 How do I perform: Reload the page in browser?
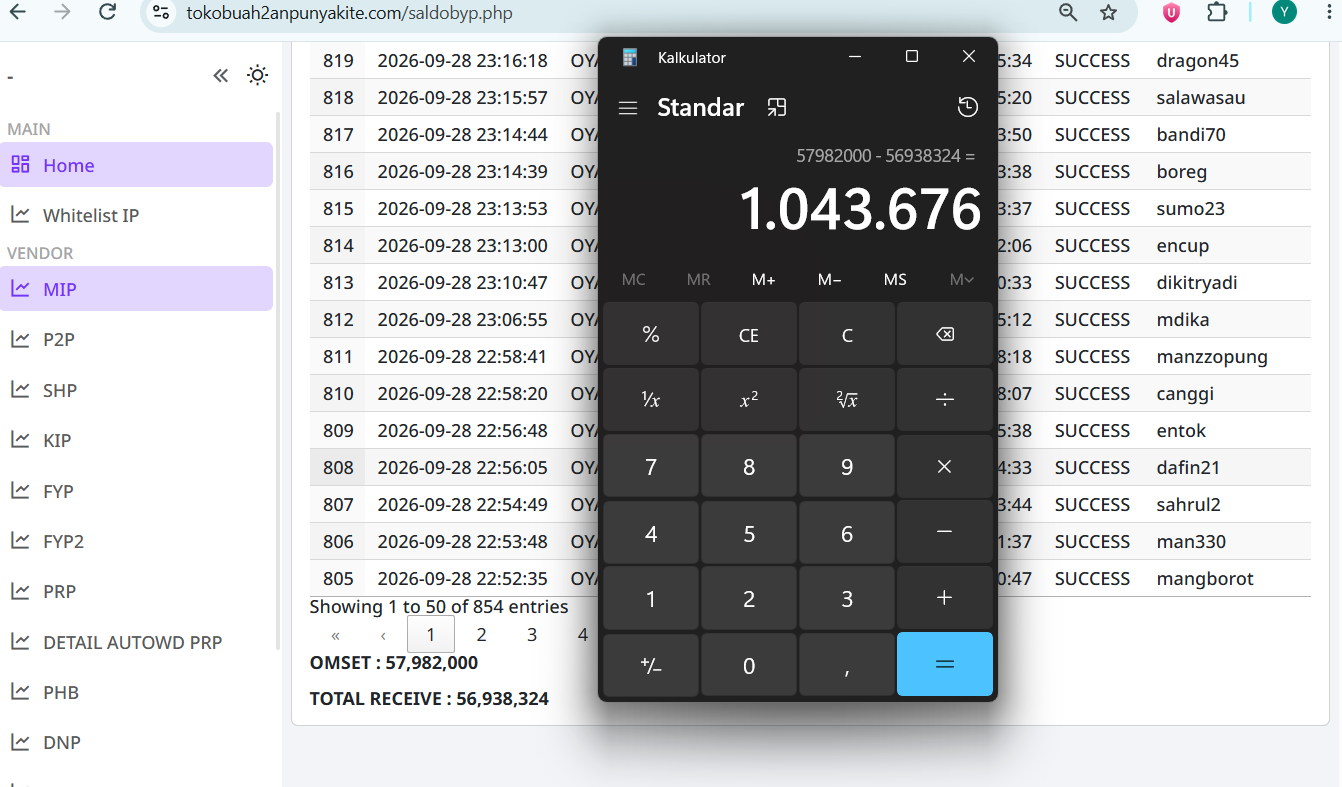(108, 12)
